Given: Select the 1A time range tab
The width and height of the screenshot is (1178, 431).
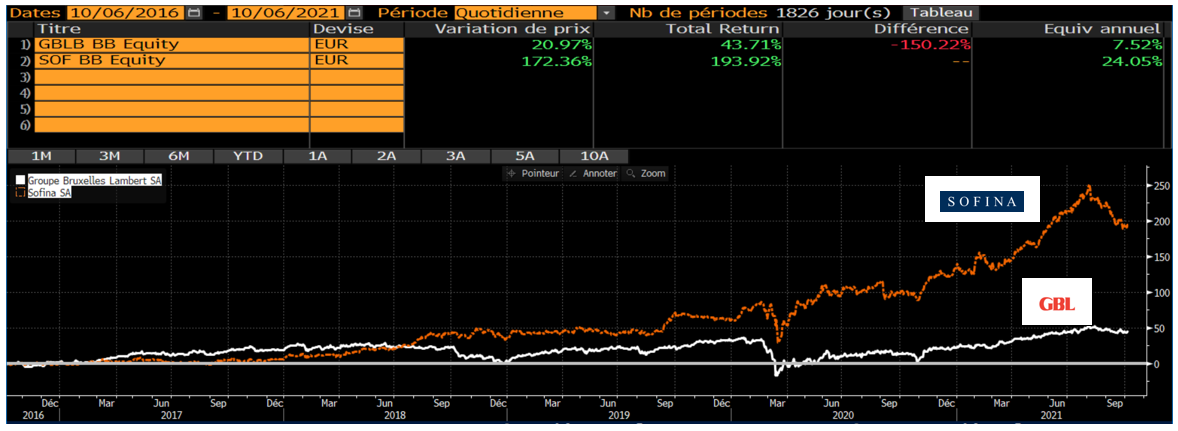Looking at the screenshot, I should tap(317, 155).
